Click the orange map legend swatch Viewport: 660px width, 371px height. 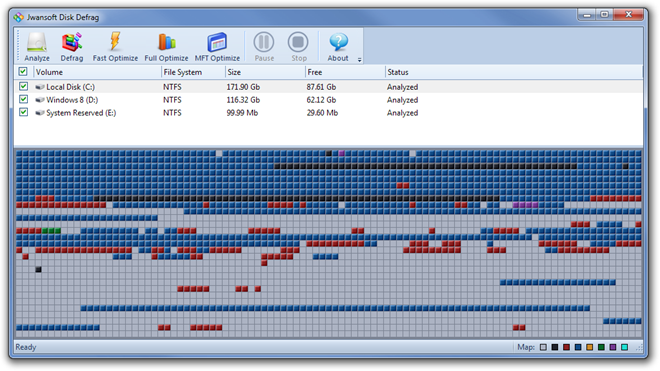590,347
